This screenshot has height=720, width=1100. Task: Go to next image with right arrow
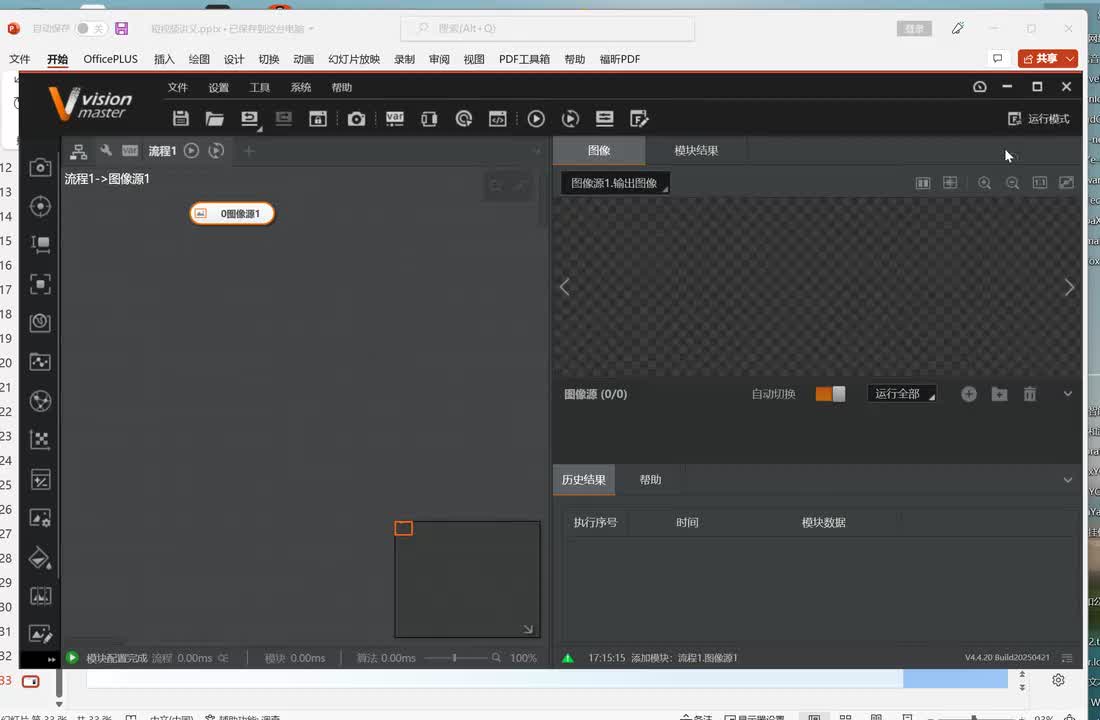pyautogui.click(x=1069, y=287)
